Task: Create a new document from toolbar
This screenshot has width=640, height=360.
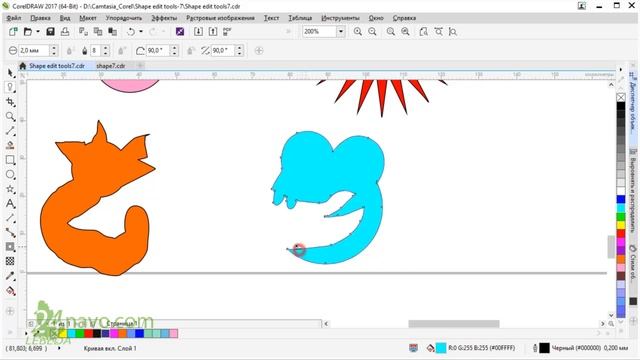Action: tap(13, 31)
